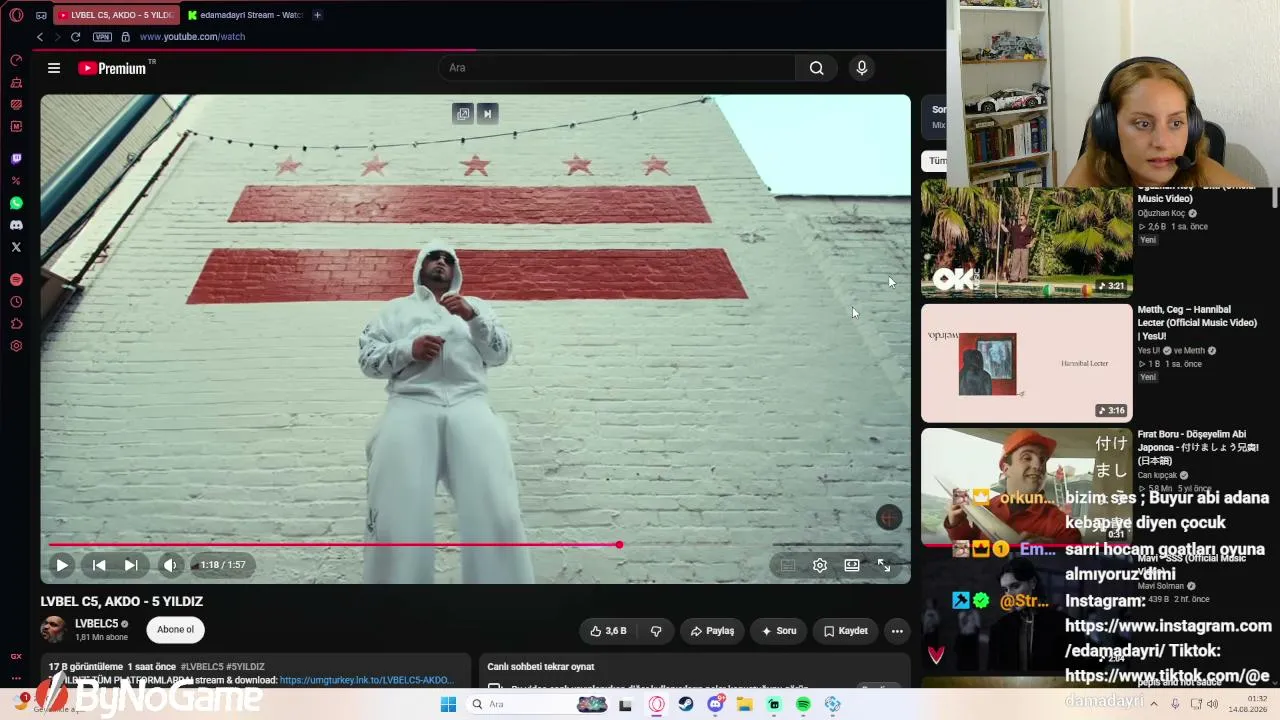The width and height of the screenshot is (1280, 720).
Task: Skip to the previous video
Action: pyautogui.click(x=99, y=565)
